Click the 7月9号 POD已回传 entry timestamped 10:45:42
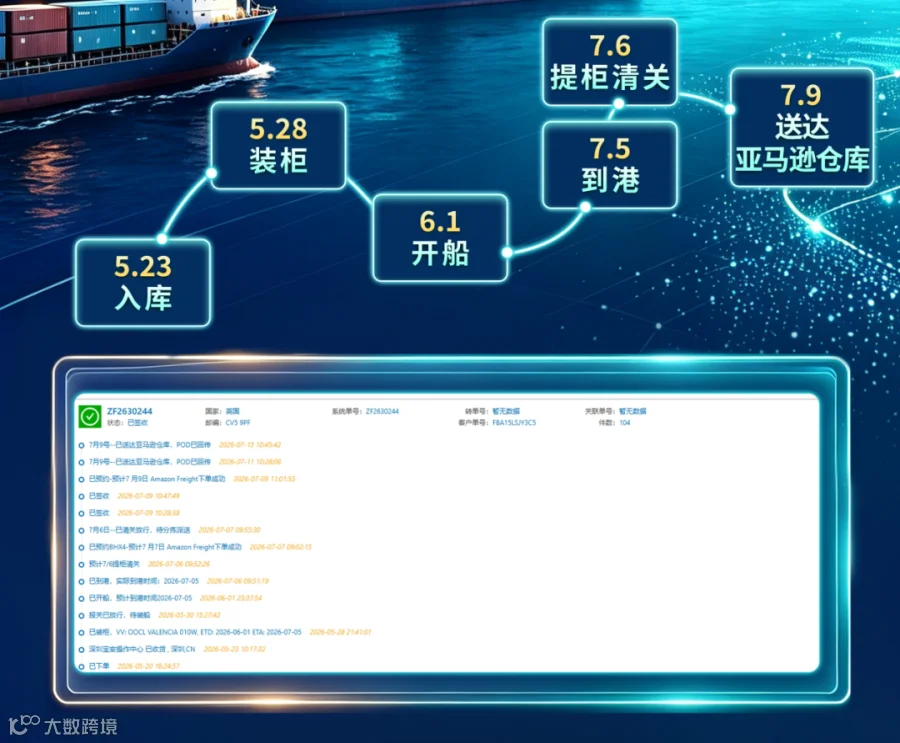900x743 pixels. 185,445
